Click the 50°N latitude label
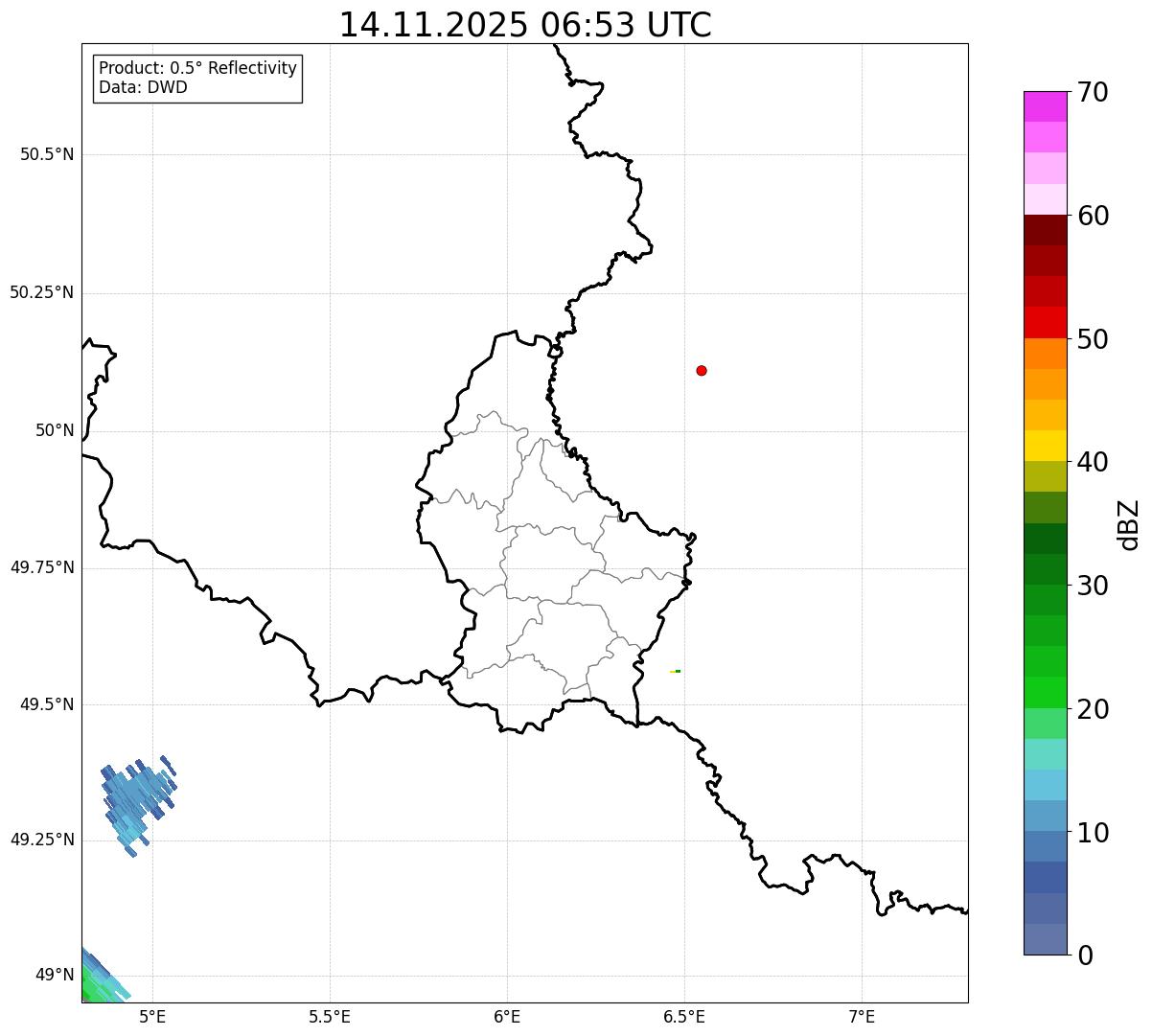The width and height of the screenshot is (1152, 1036). pyautogui.click(x=55, y=430)
